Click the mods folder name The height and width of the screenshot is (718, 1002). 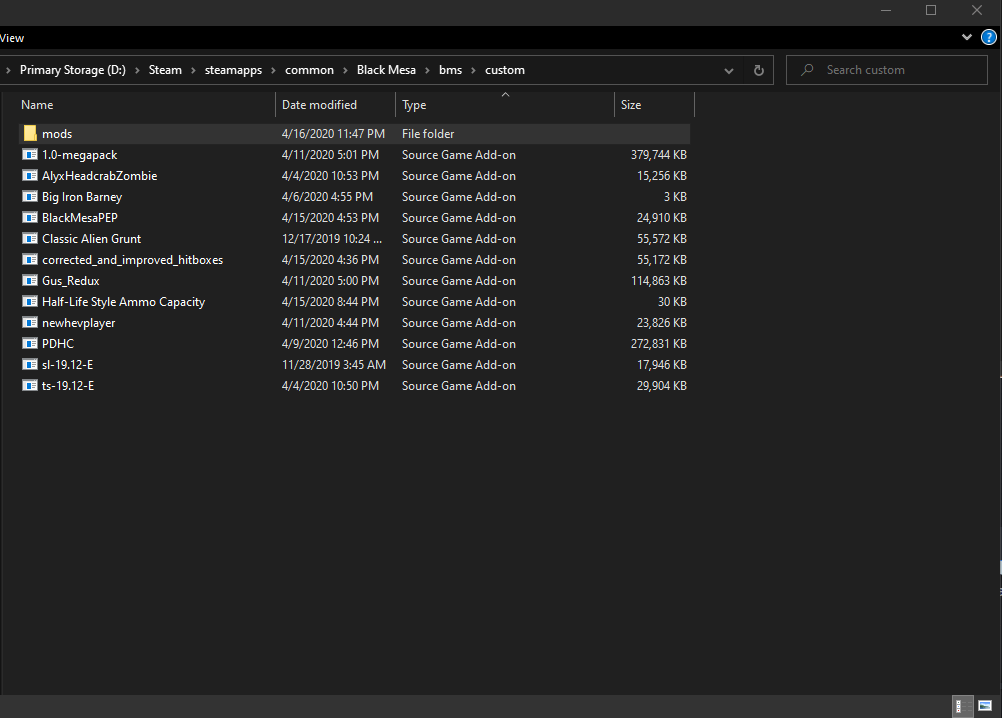click(57, 134)
